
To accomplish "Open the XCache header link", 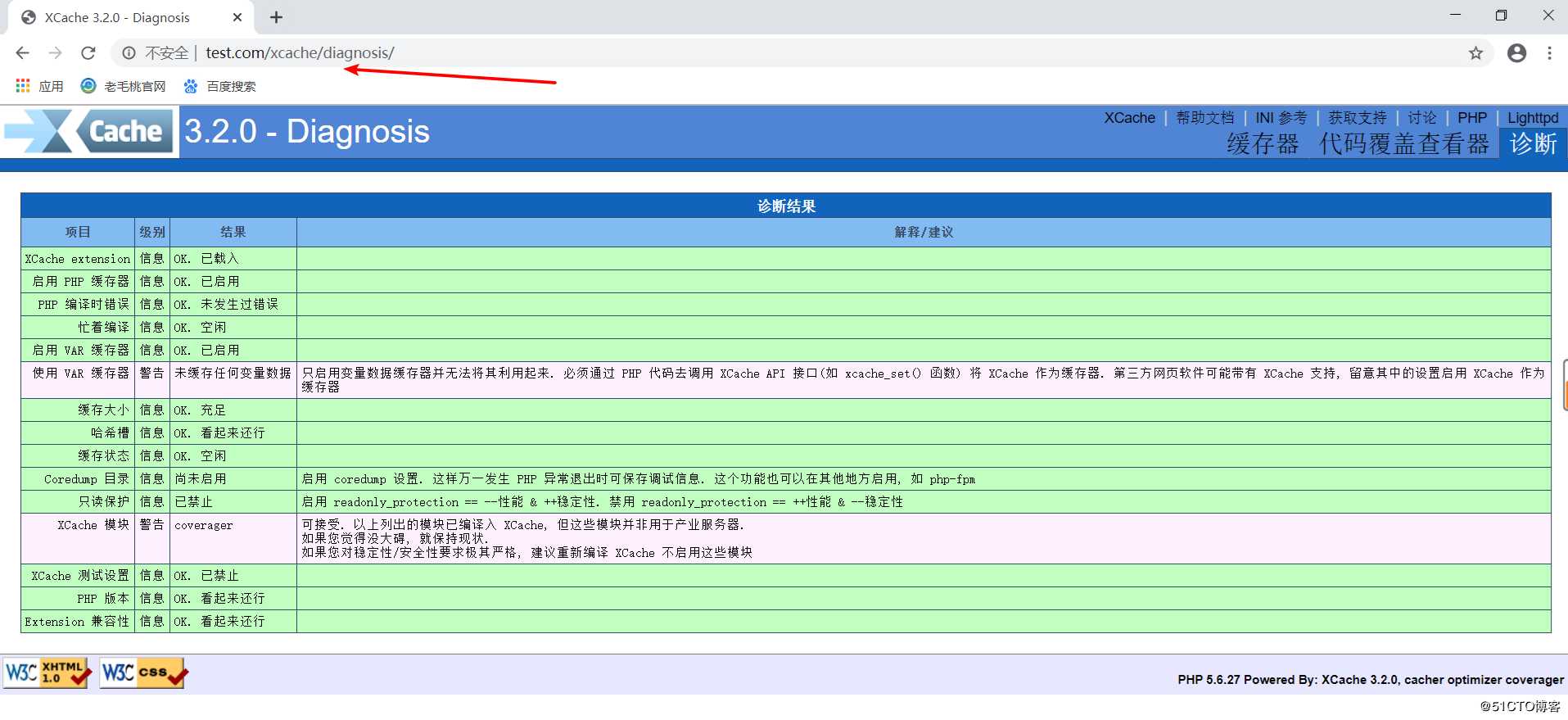I will pos(1129,118).
